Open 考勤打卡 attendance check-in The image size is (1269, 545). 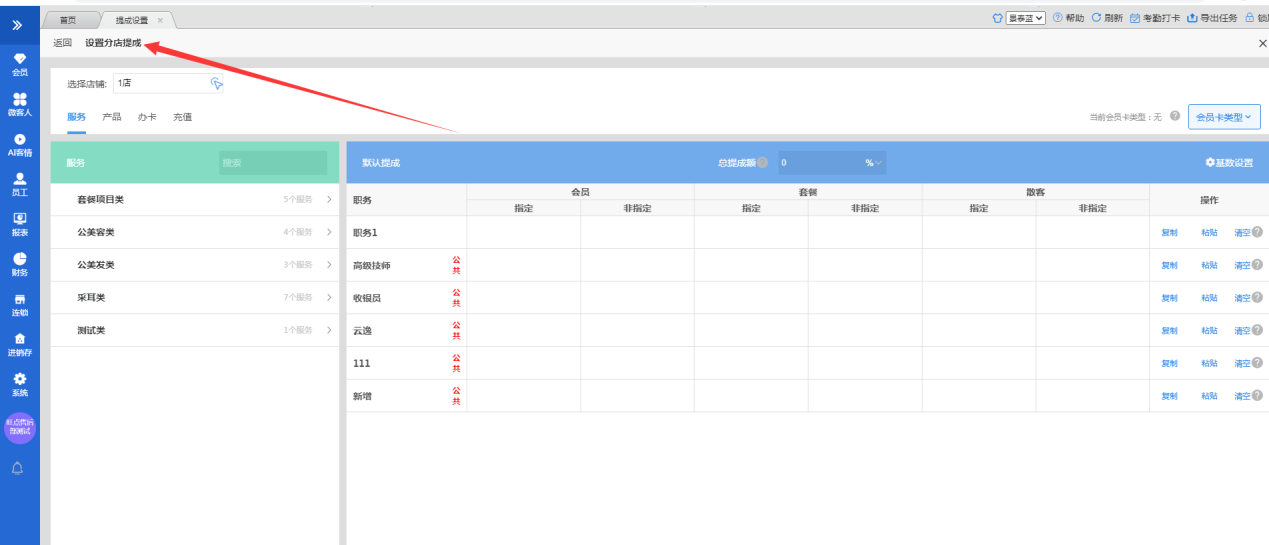coord(1155,18)
